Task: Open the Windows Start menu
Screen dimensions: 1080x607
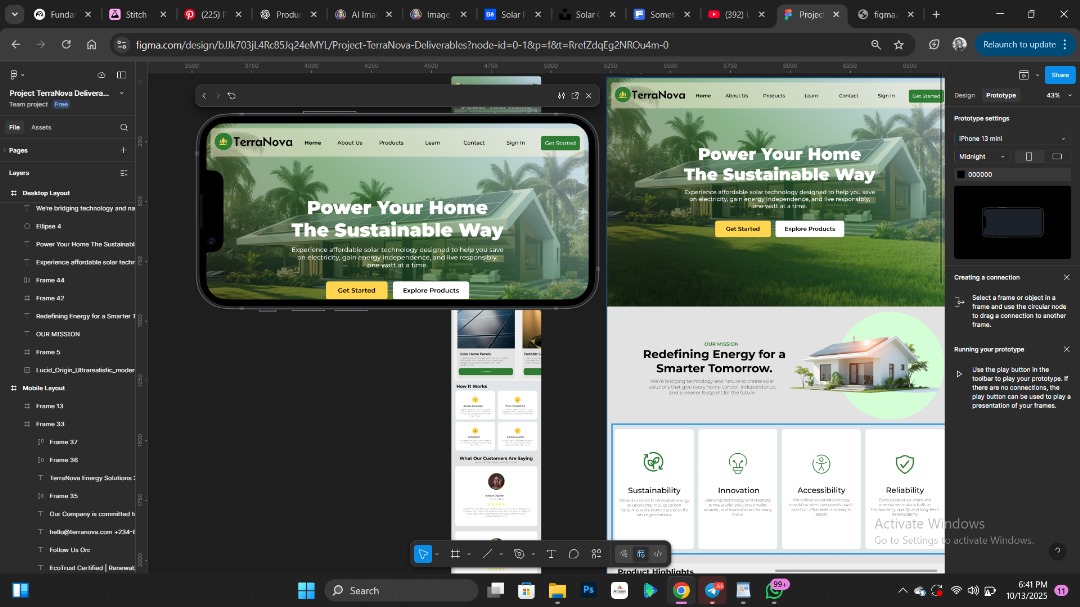Action: pos(306,590)
